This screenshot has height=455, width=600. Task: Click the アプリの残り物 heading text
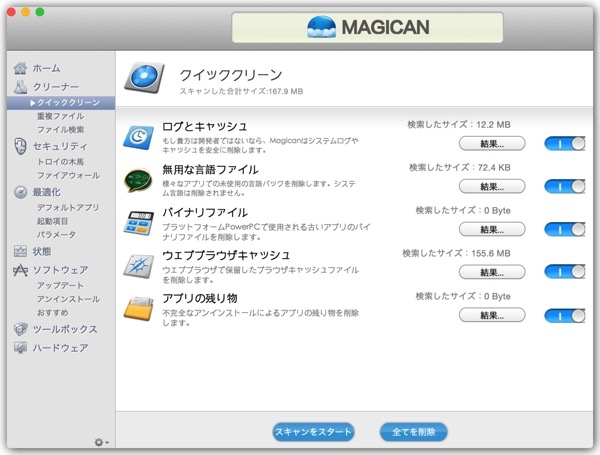[200, 298]
